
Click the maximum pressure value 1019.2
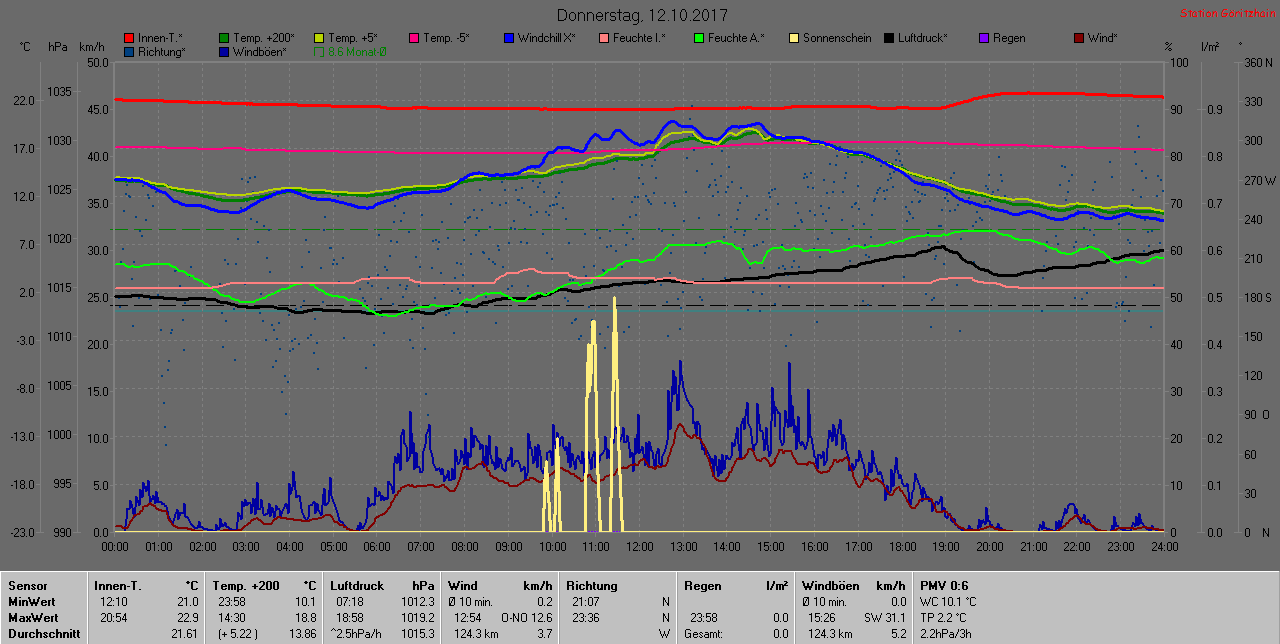tap(418, 618)
